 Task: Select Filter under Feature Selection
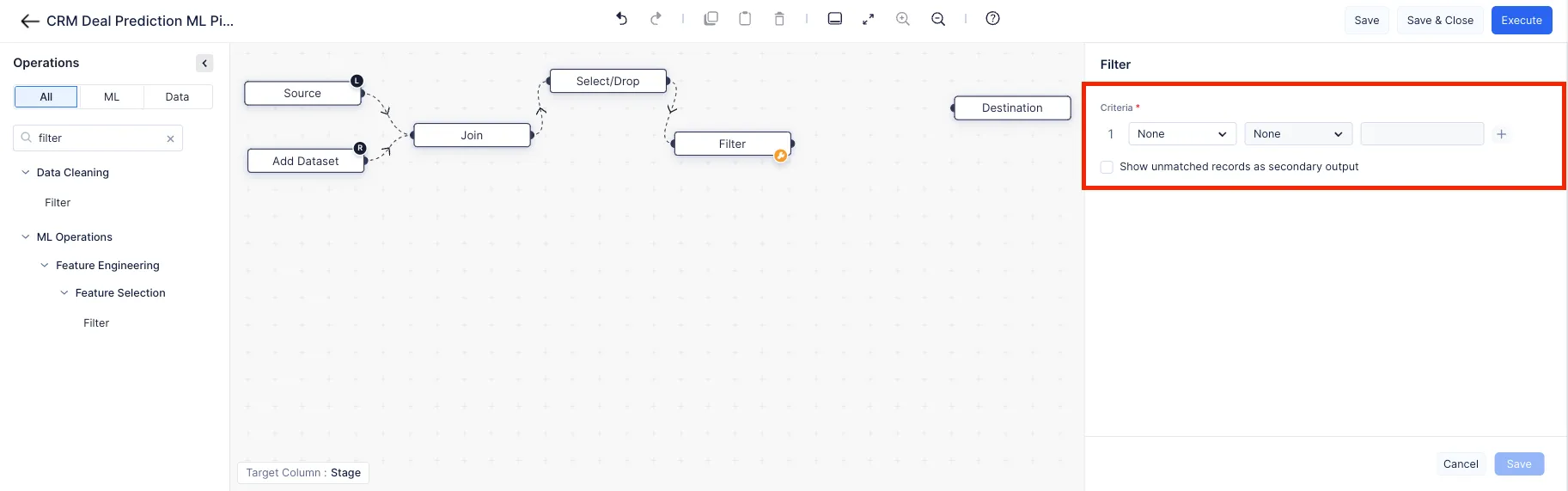(96, 323)
